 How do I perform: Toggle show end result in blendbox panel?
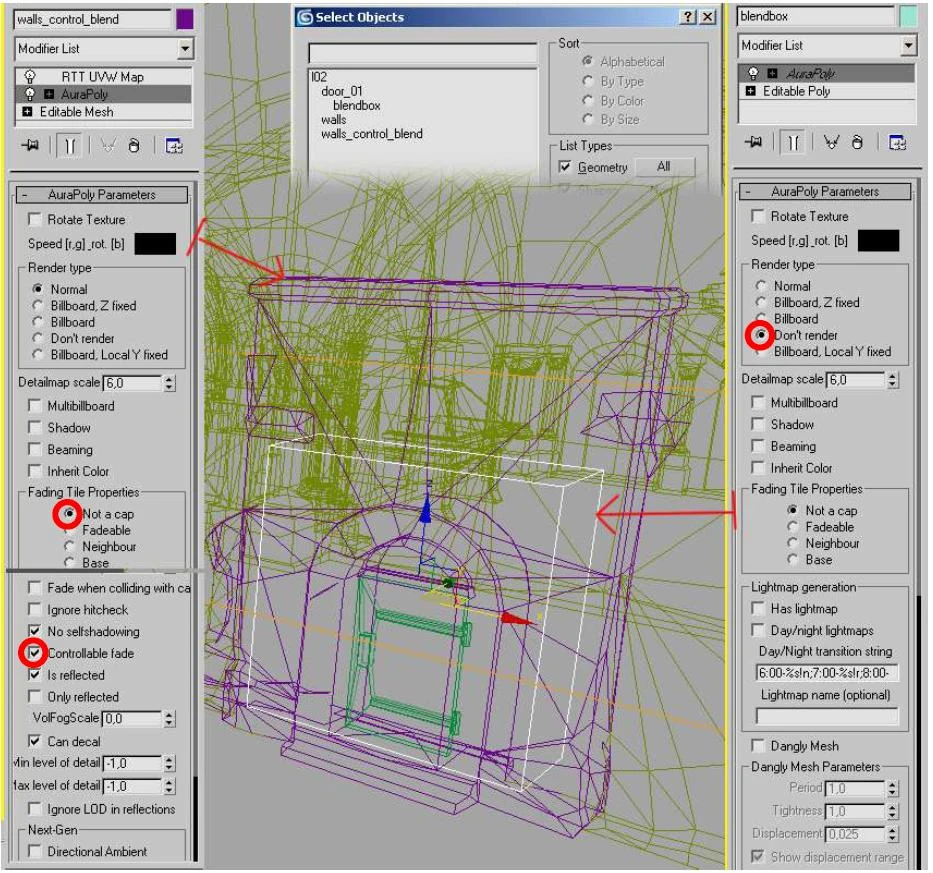point(793,142)
